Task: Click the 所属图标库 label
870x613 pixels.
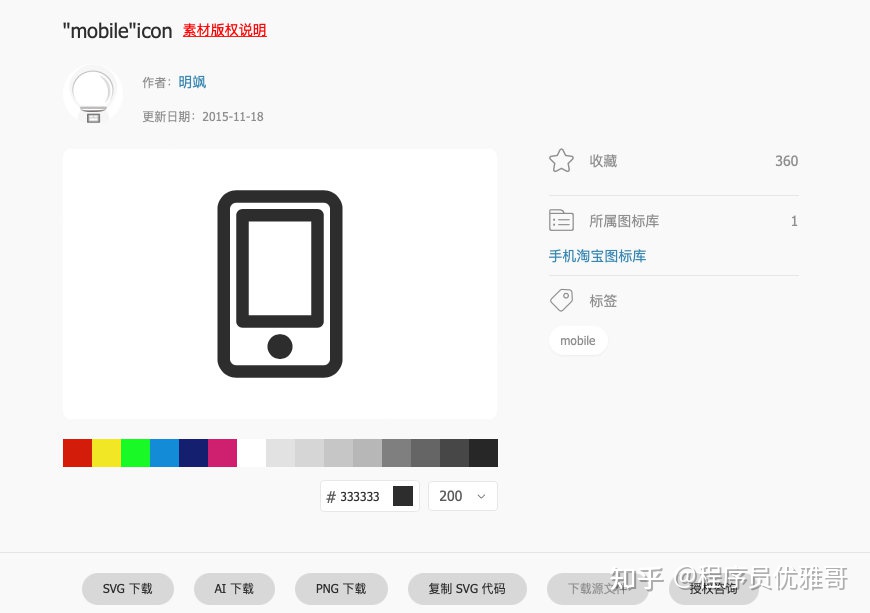Action: [x=624, y=221]
